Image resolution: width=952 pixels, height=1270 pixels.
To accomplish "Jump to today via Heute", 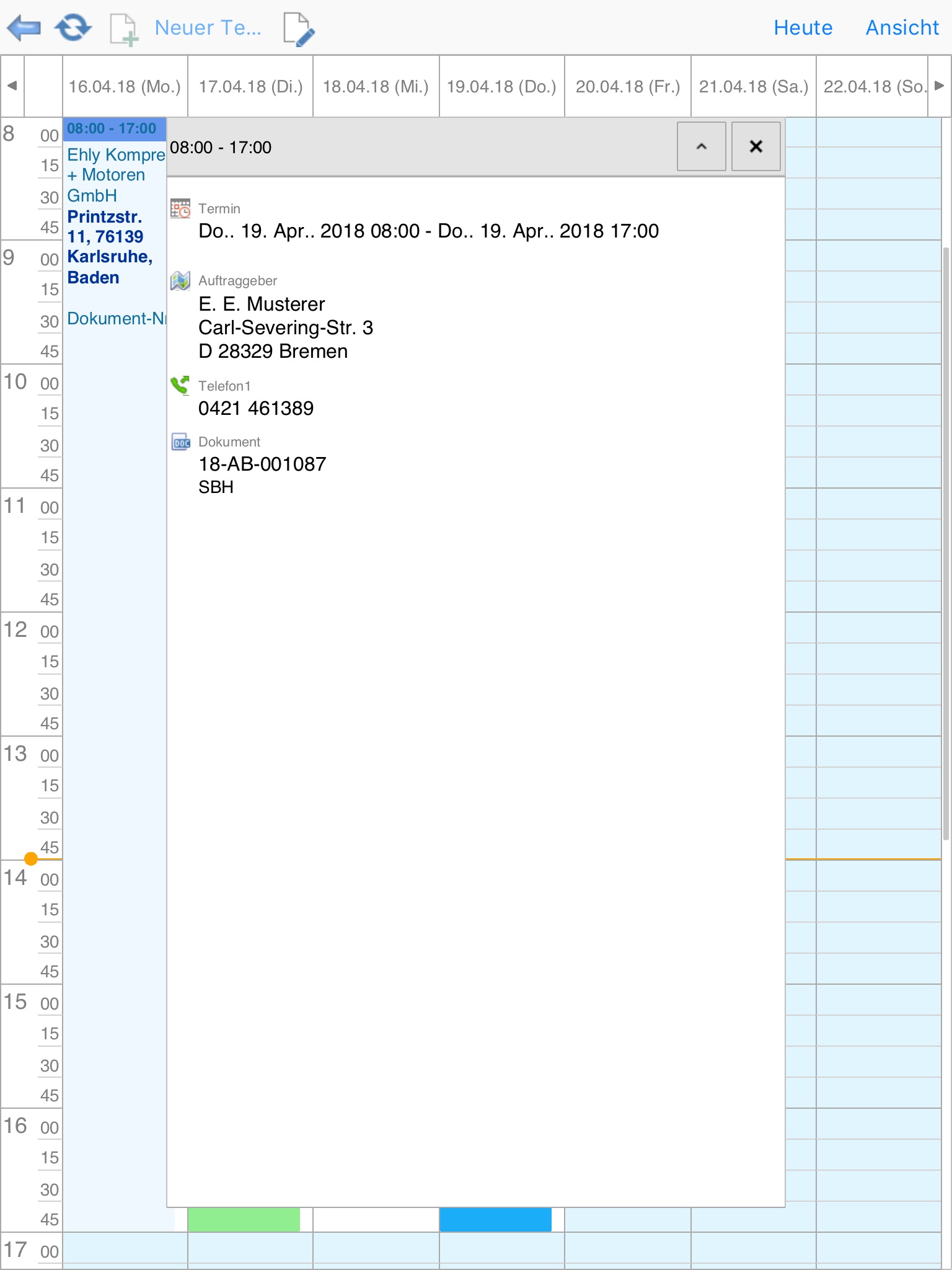I will pos(803,28).
